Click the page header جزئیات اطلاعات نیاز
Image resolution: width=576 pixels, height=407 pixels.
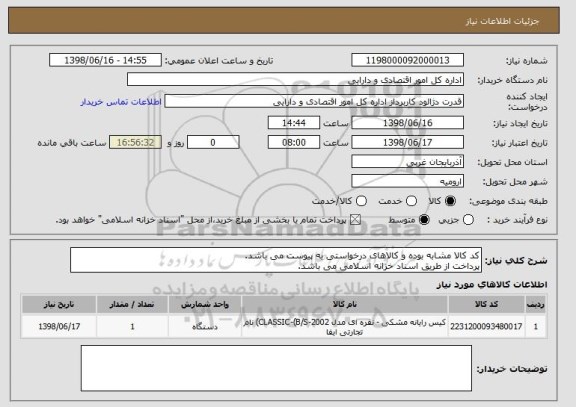point(503,21)
